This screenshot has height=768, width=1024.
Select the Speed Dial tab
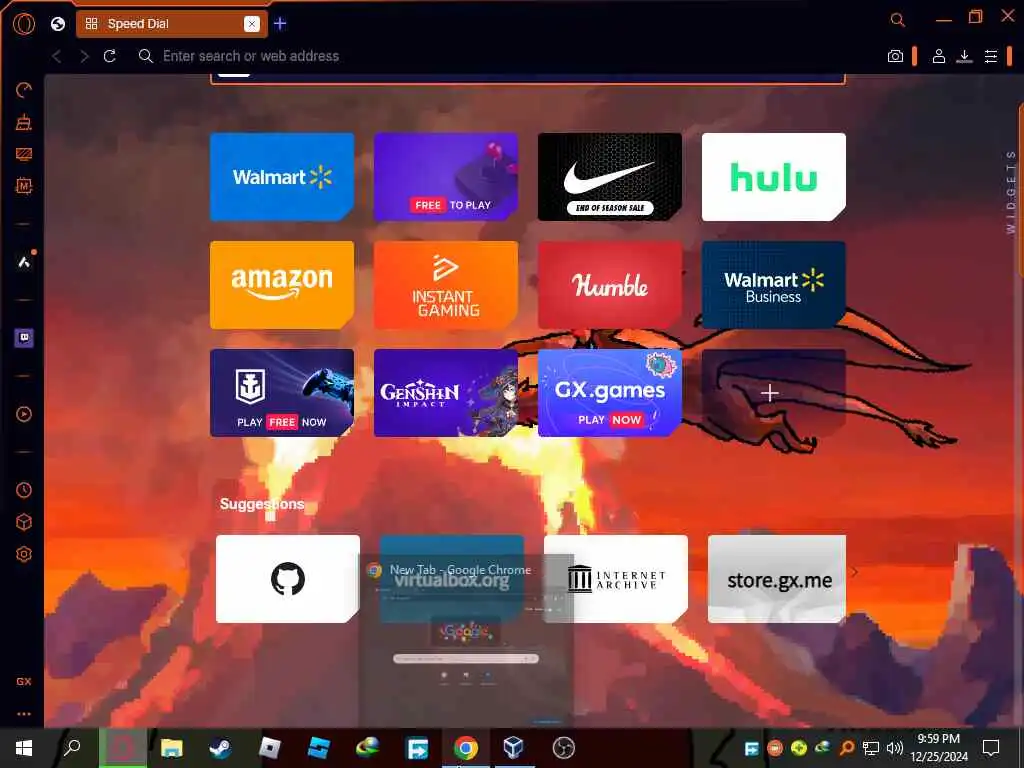[x=172, y=24]
